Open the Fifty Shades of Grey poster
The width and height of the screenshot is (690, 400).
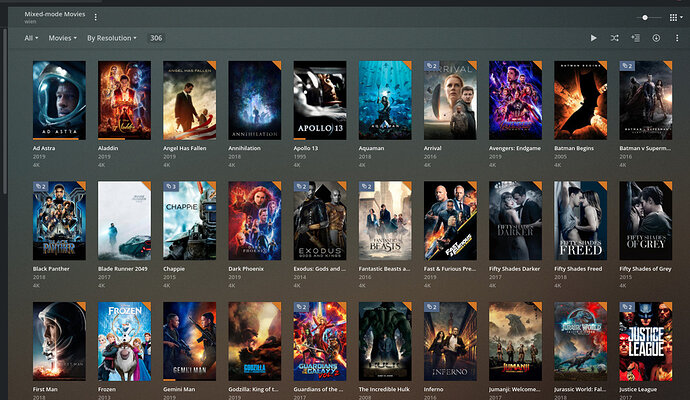(x=646, y=220)
